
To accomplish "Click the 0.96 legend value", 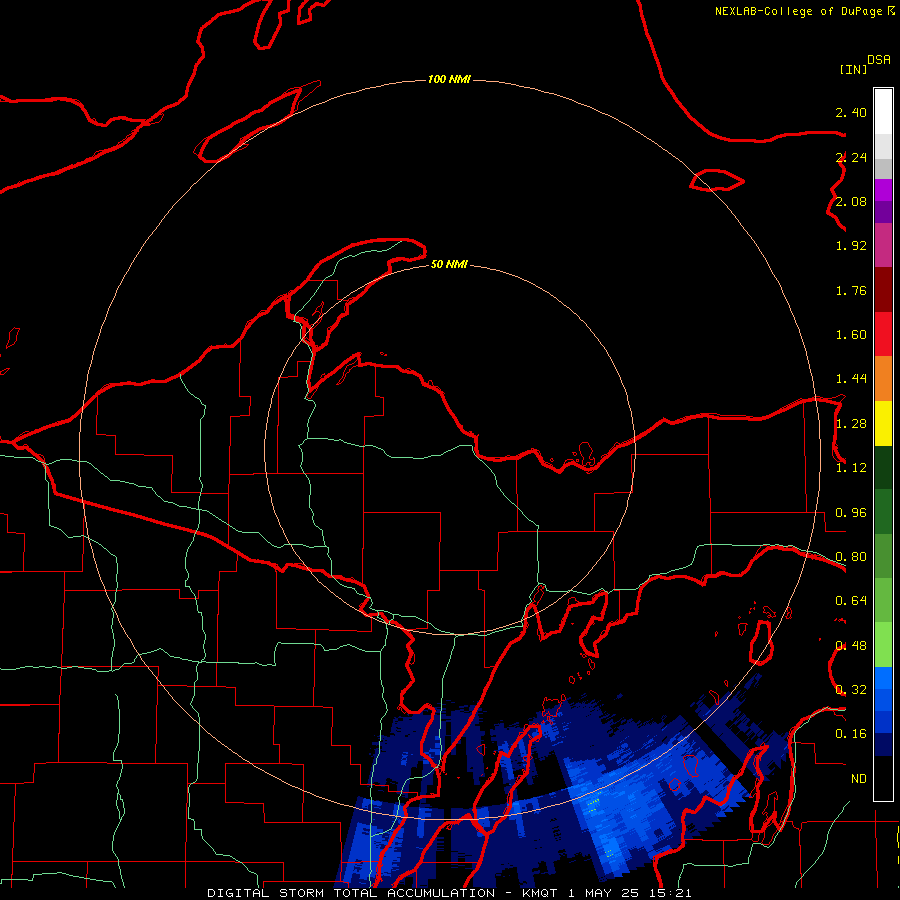I will (851, 513).
